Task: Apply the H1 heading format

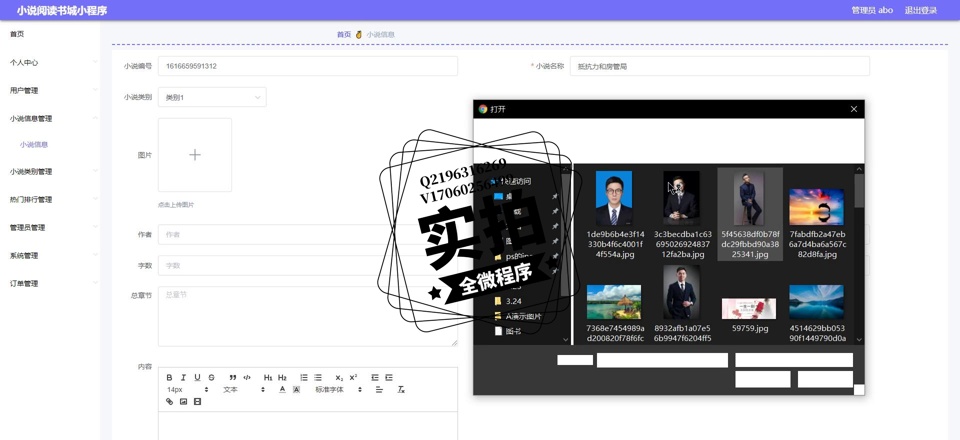Action: [x=268, y=378]
